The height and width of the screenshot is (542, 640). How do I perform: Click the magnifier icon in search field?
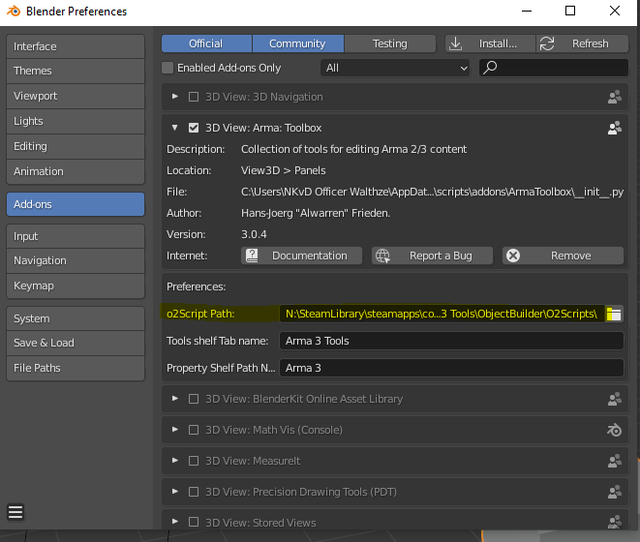490,67
